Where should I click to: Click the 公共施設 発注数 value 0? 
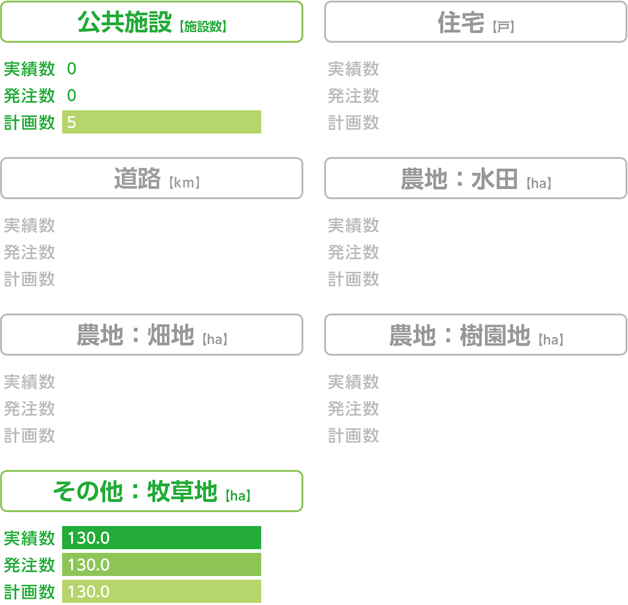[72, 95]
